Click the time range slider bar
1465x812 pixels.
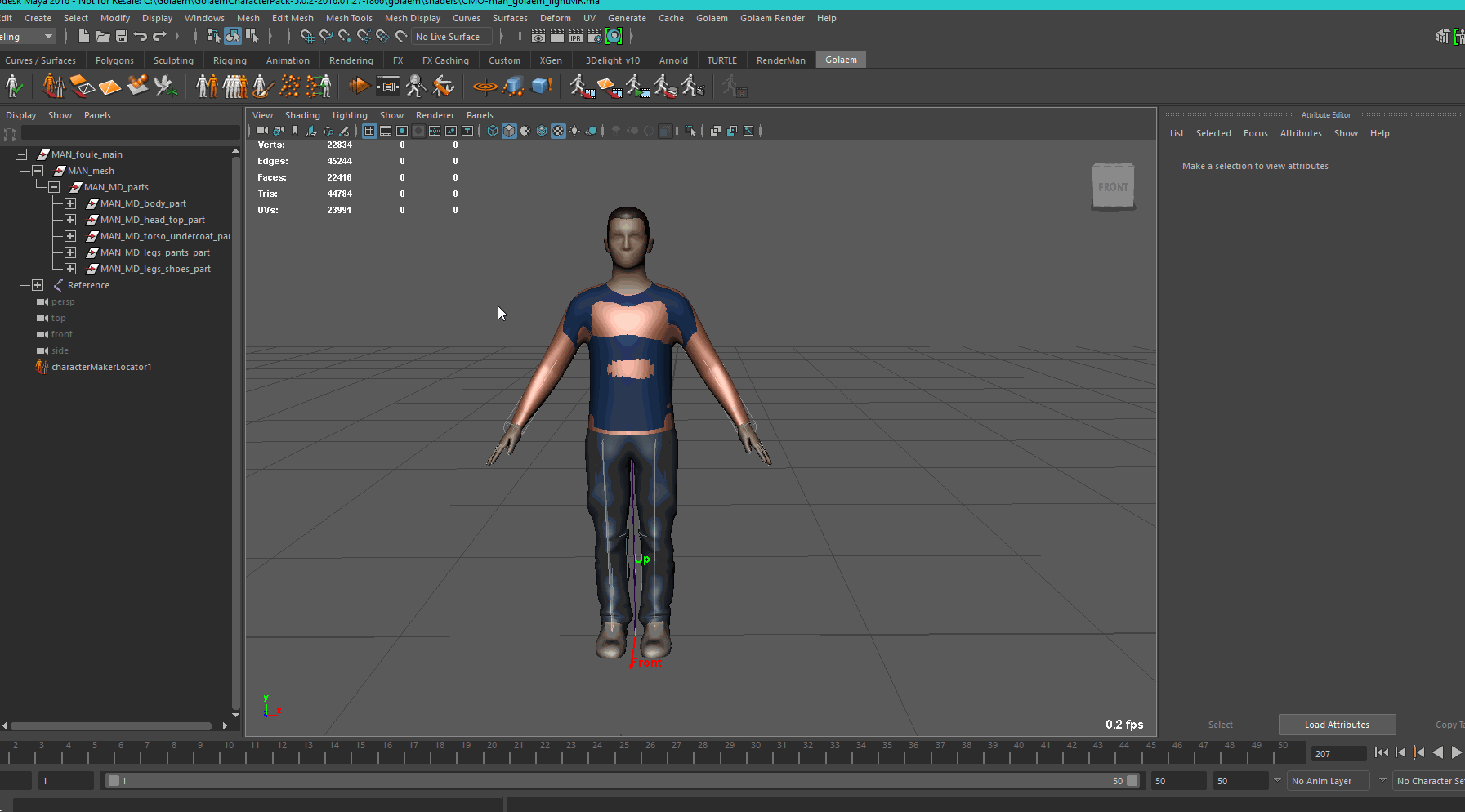(621, 781)
